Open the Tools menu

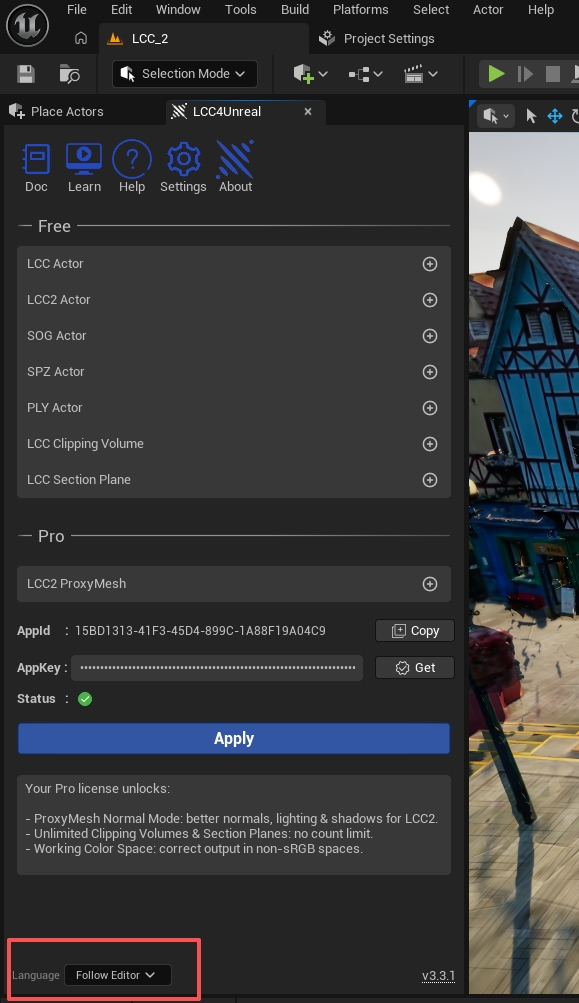click(x=241, y=10)
